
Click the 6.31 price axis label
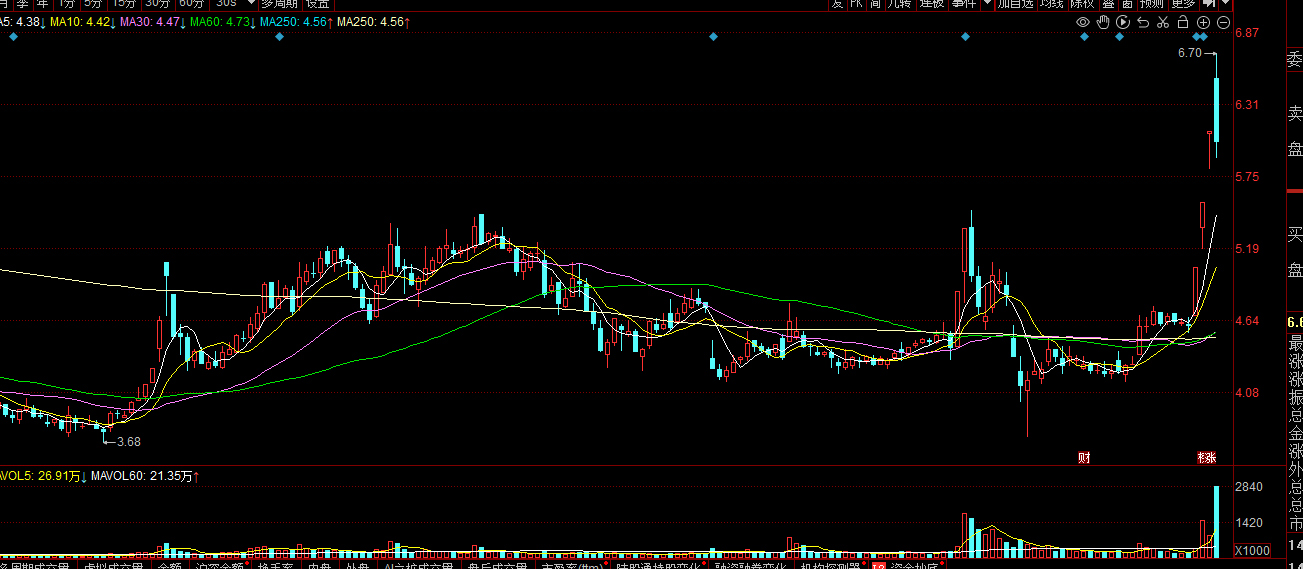point(1246,105)
